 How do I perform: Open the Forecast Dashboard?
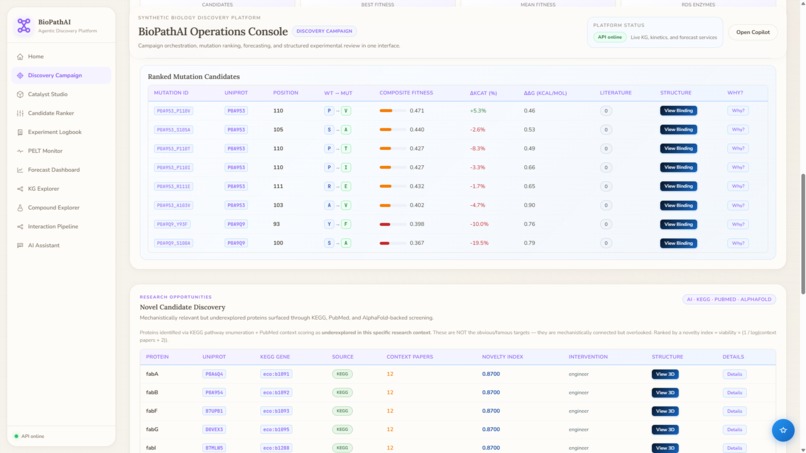click(x=61, y=170)
